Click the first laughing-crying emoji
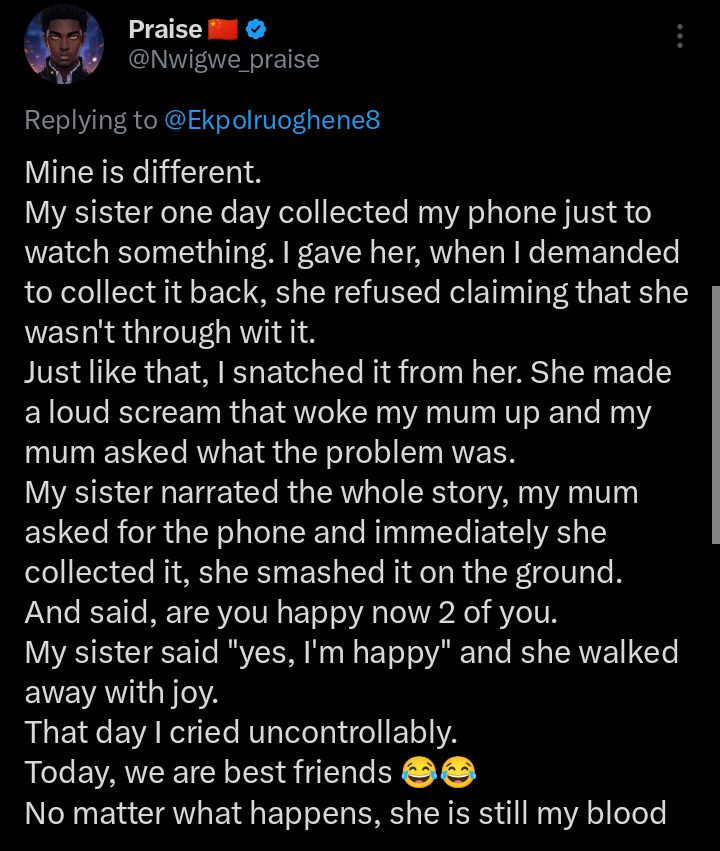 418,772
